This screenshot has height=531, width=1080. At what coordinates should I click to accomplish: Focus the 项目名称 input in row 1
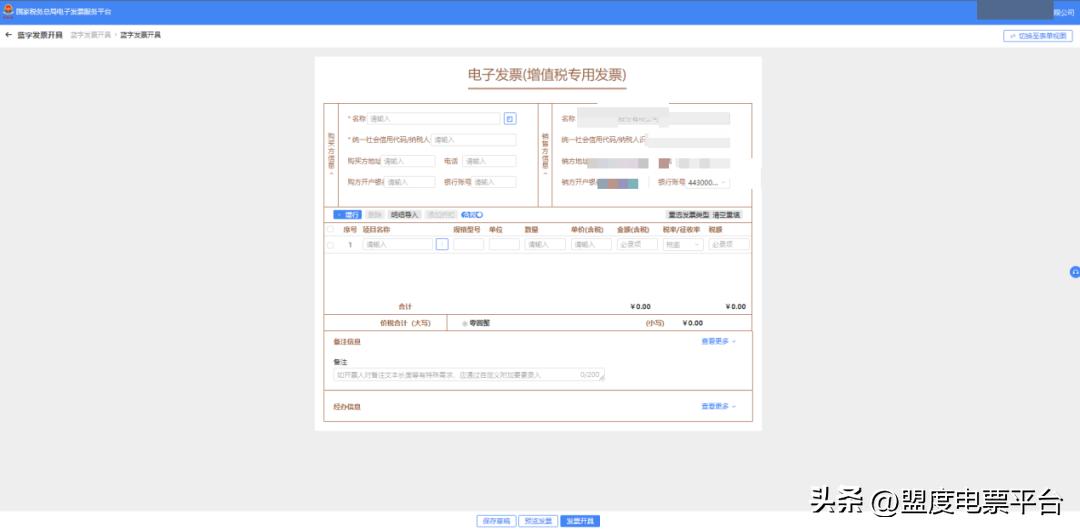pyautogui.click(x=398, y=244)
